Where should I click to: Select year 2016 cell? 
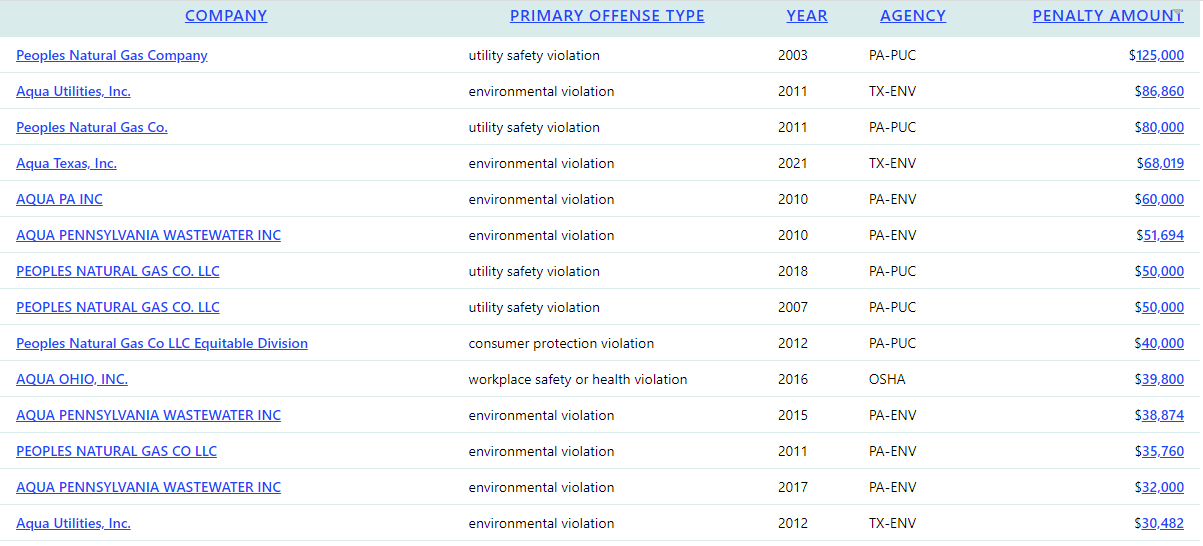pos(793,379)
